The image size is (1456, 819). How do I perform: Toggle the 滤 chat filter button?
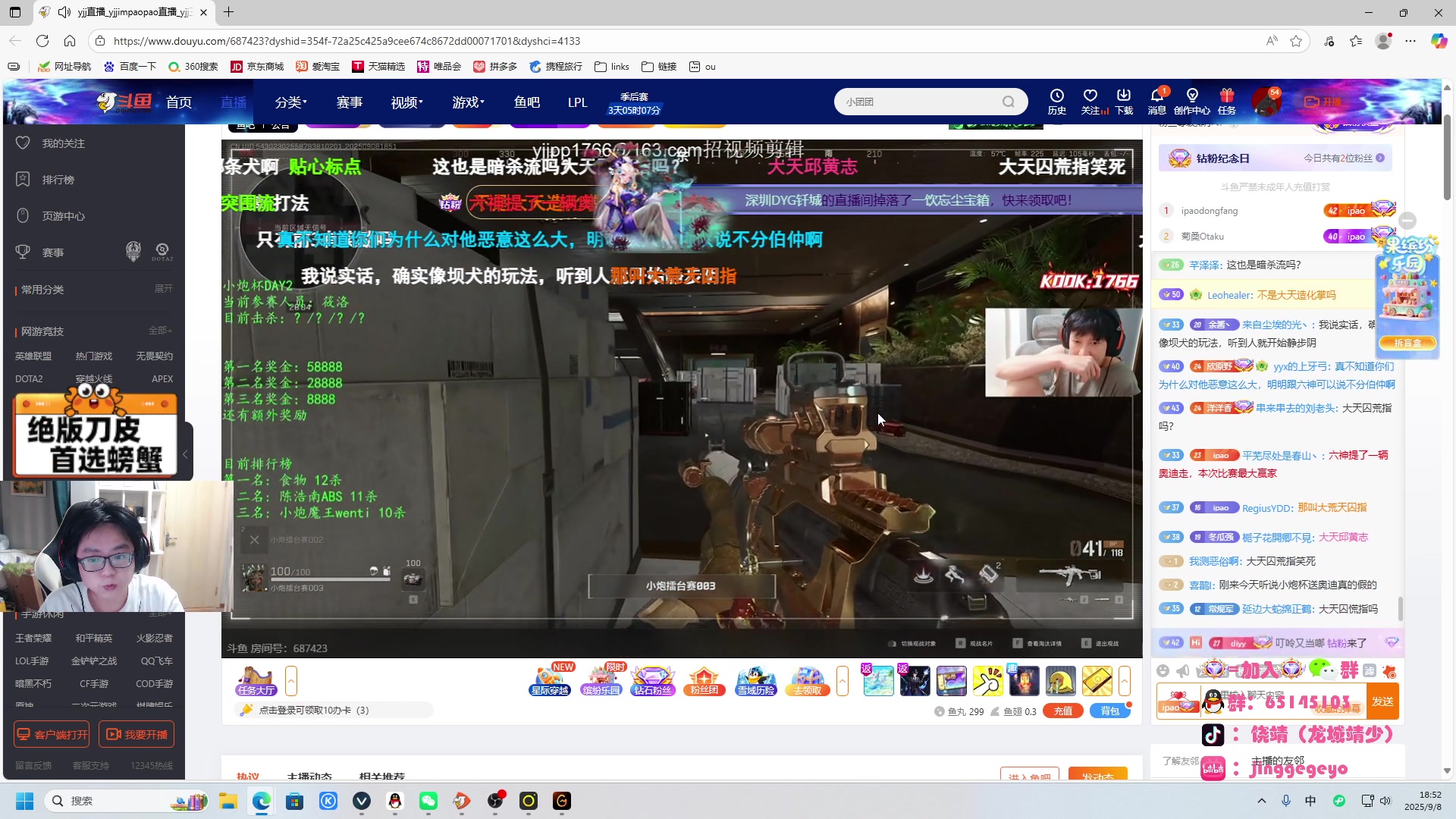point(1369,670)
